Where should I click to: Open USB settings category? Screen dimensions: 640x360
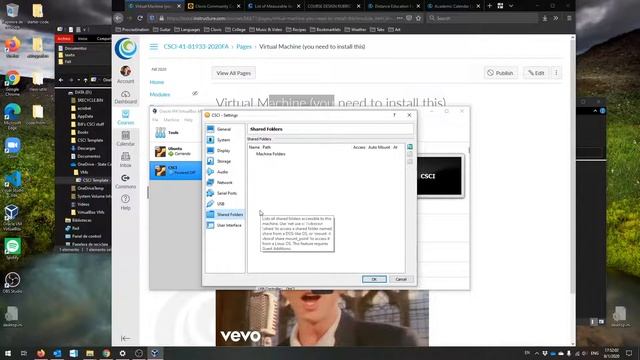pos(220,204)
